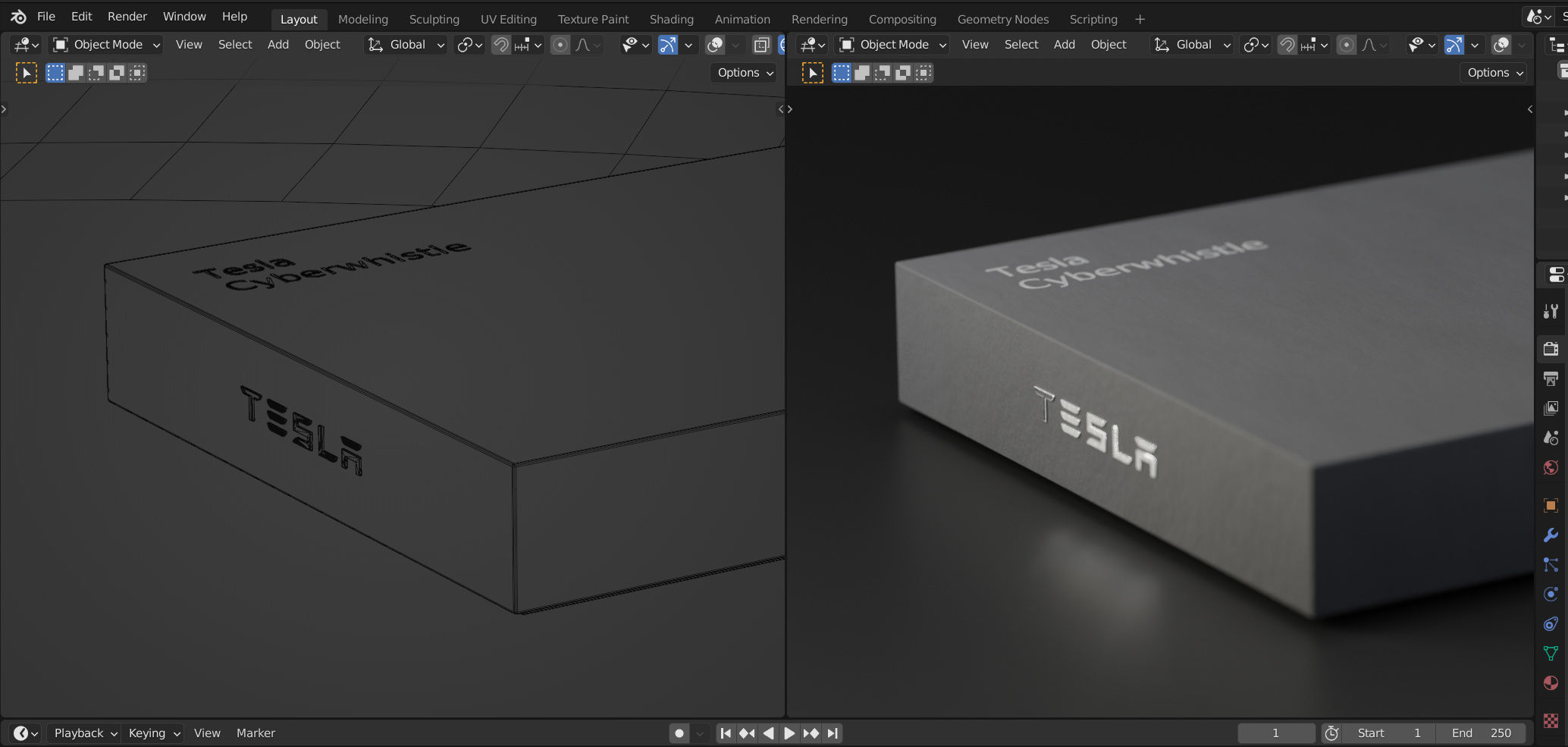Open Texture properties tab

(x=1551, y=720)
